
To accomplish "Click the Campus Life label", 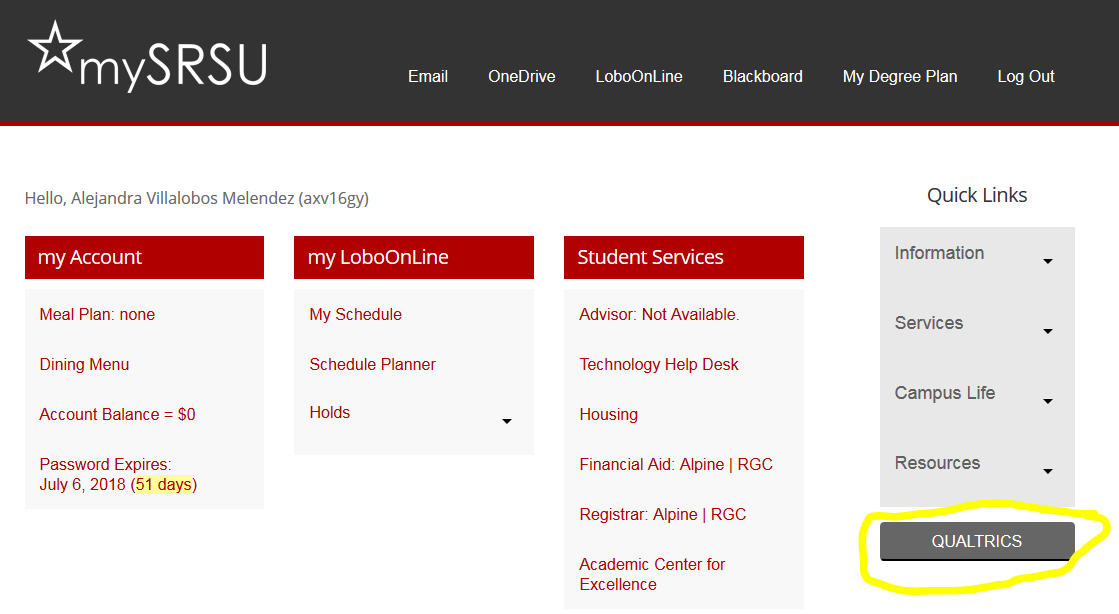I will 945,393.
